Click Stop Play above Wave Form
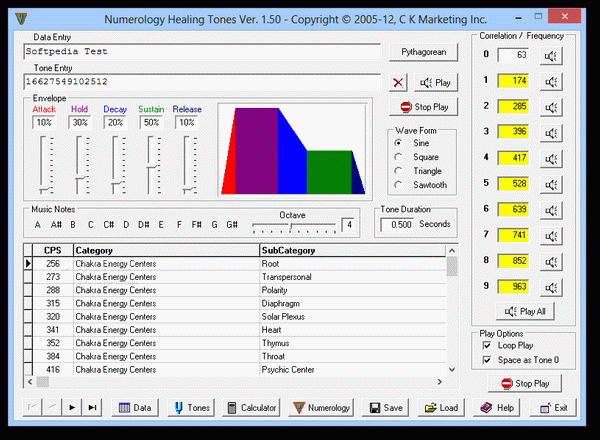The width and height of the screenshot is (600, 440). click(424, 107)
